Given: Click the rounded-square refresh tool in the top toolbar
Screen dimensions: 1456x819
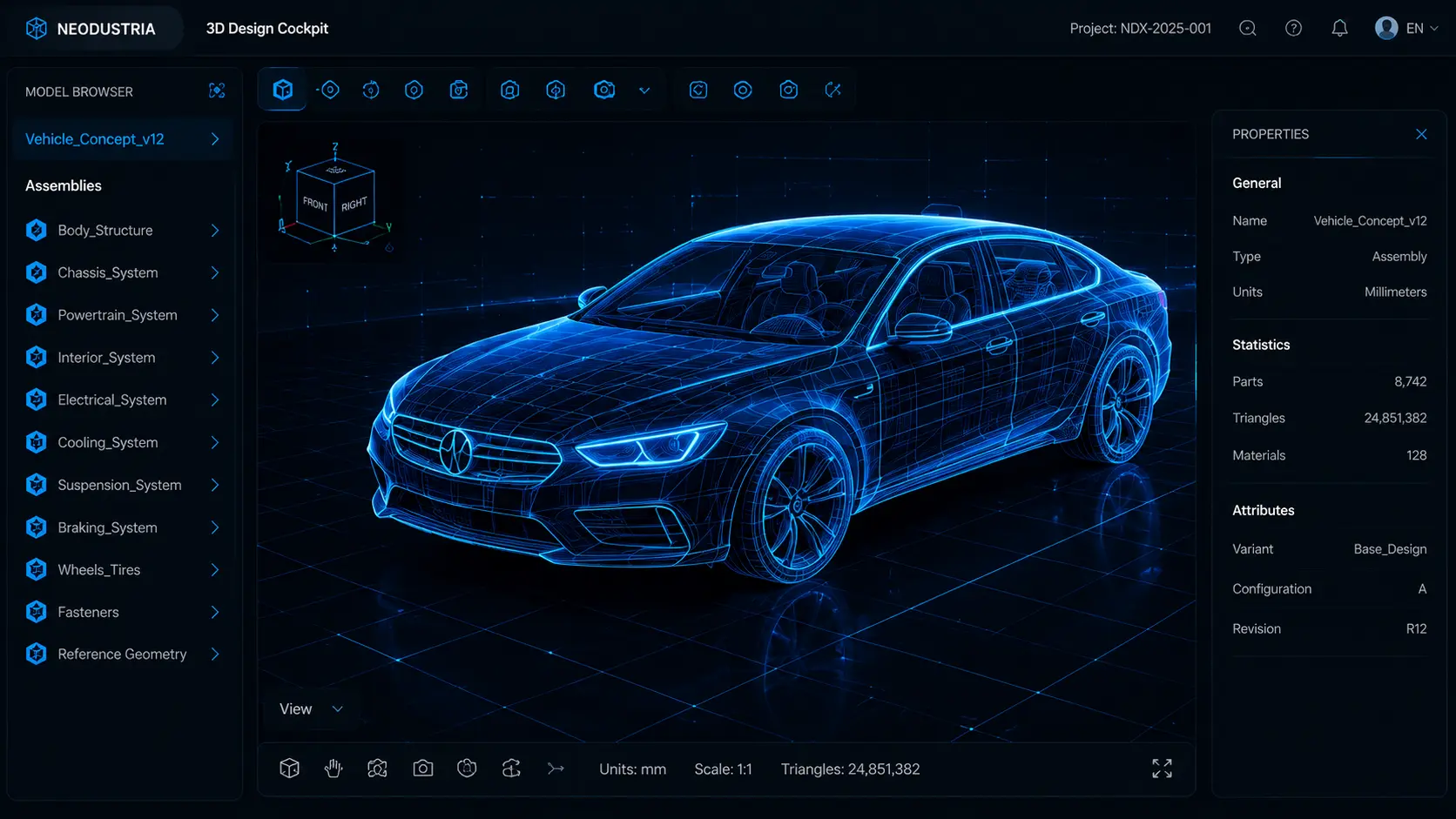Looking at the screenshot, I should point(698,90).
